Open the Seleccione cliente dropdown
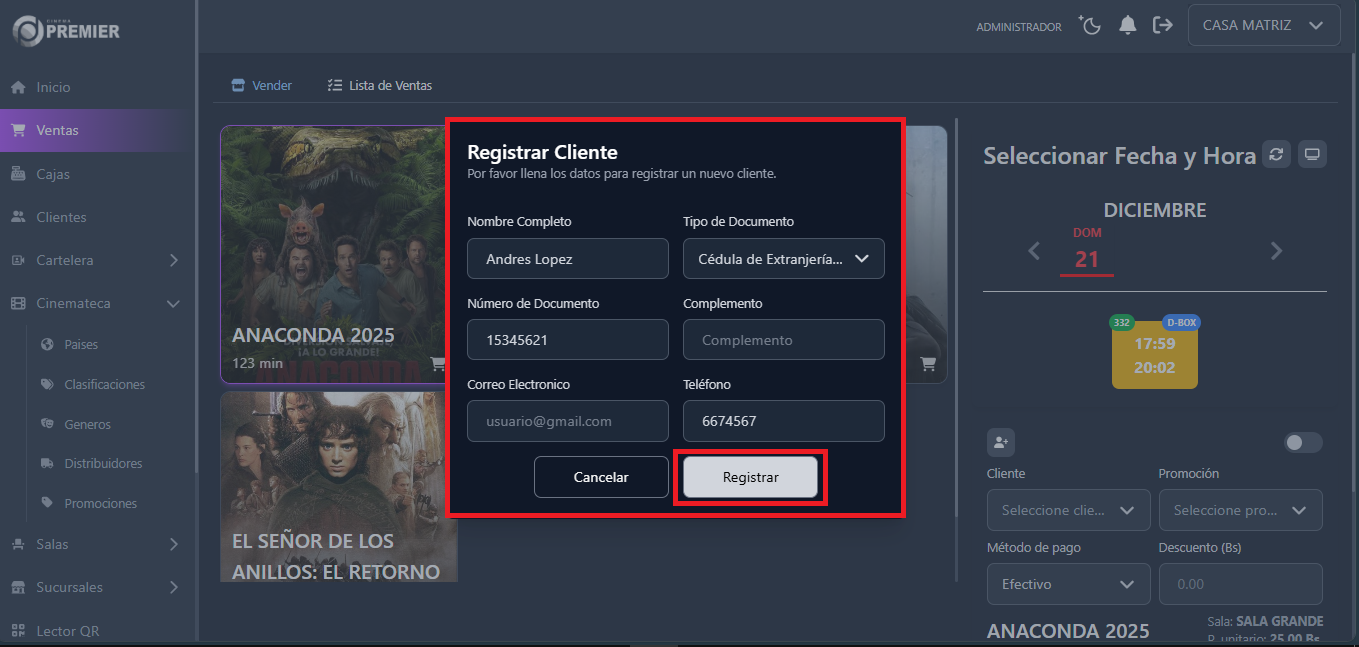This screenshot has height=647, width=1359. [x=1068, y=510]
